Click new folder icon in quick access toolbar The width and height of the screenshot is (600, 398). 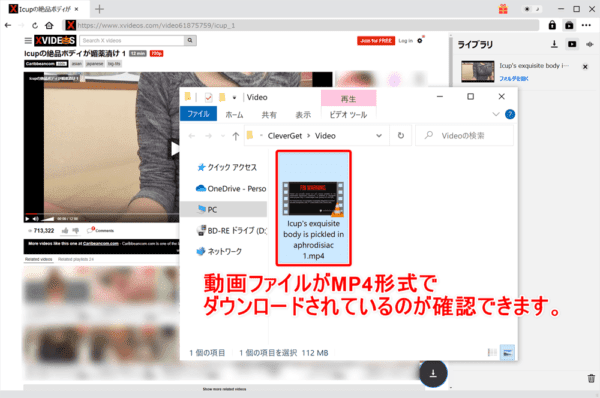tap(222, 97)
